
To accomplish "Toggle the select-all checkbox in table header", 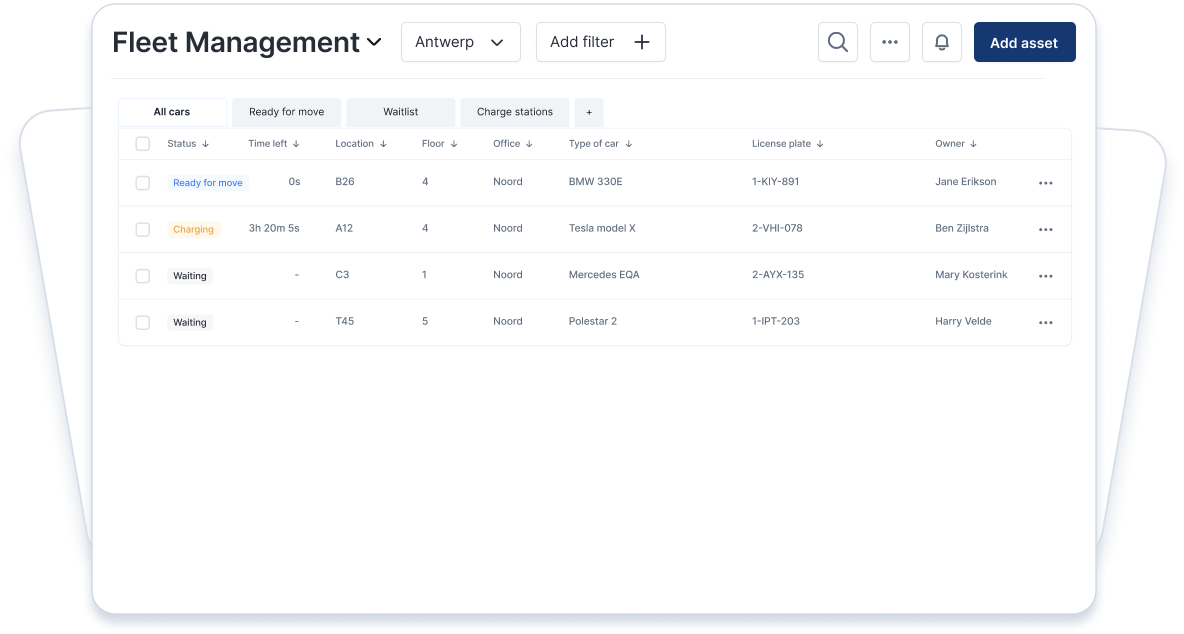I will click(x=143, y=144).
